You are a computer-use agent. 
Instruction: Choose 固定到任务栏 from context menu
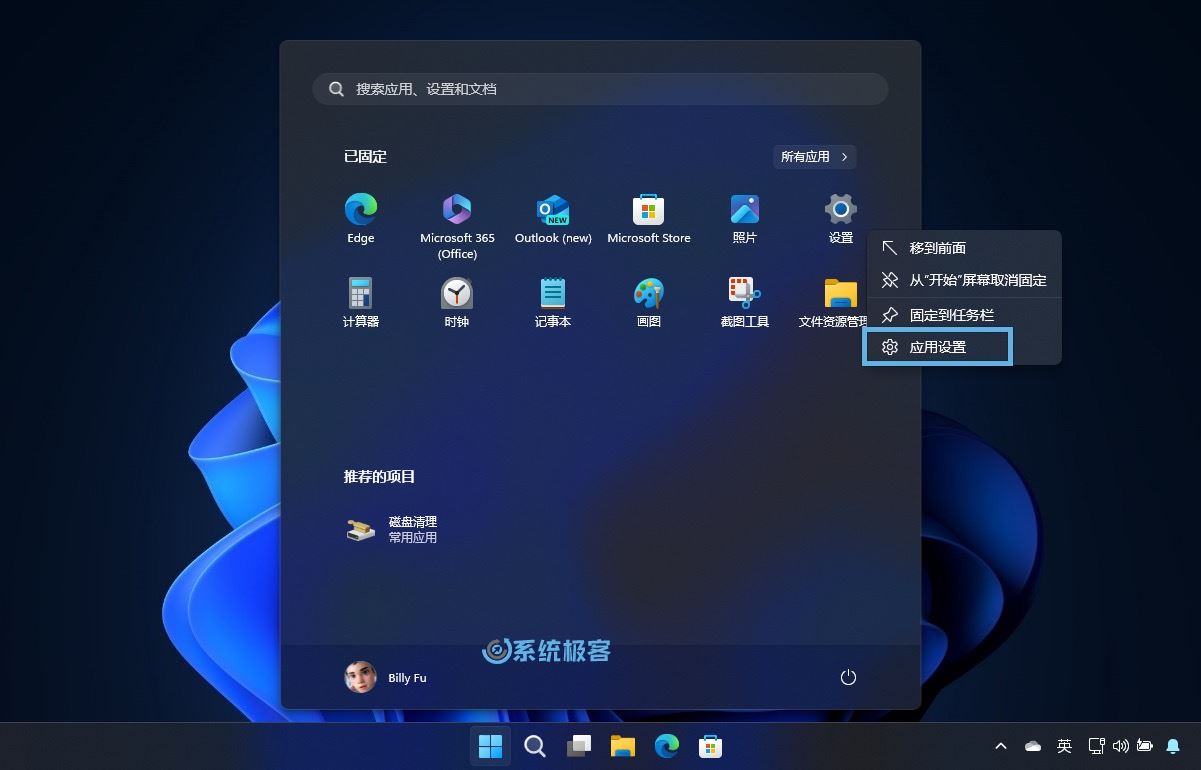951,315
